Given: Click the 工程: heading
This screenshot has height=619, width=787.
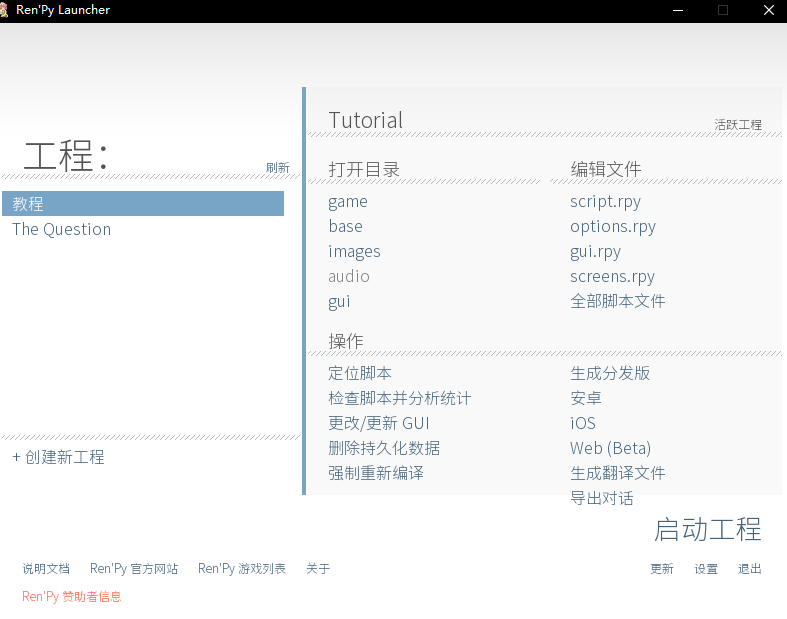Looking at the screenshot, I should coord(66,156).
